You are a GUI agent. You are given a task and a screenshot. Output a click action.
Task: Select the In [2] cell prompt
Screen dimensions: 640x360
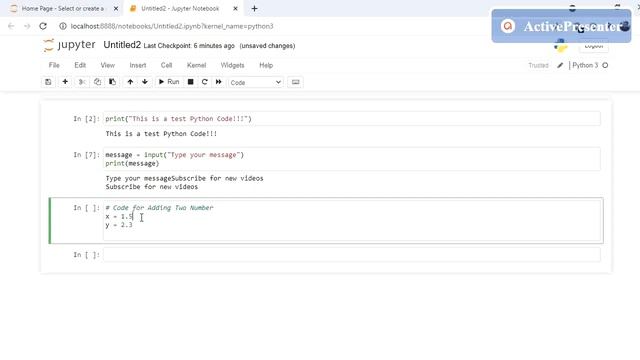pos(86,119)
